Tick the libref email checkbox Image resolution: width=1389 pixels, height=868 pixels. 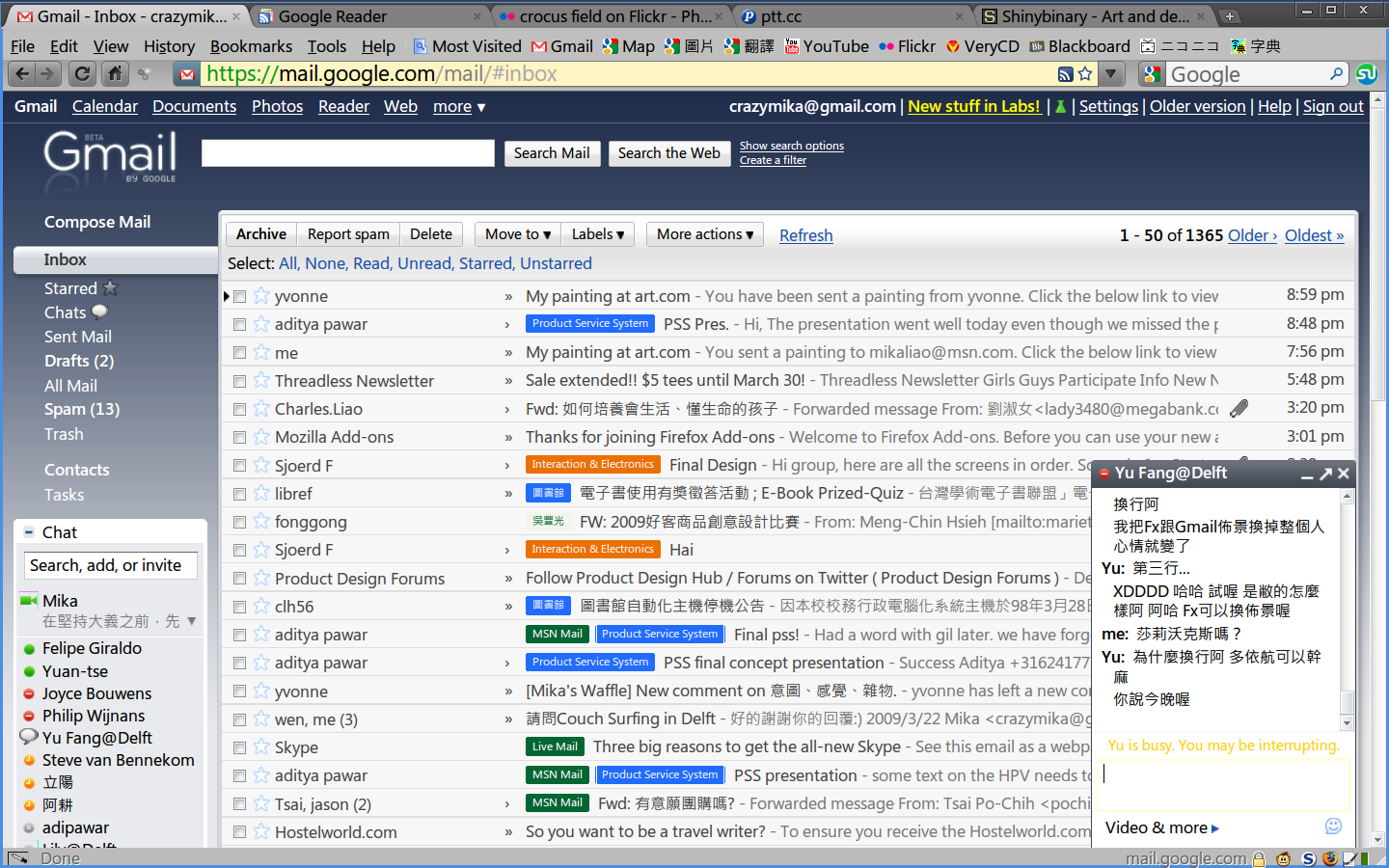(x=240, y=494)
